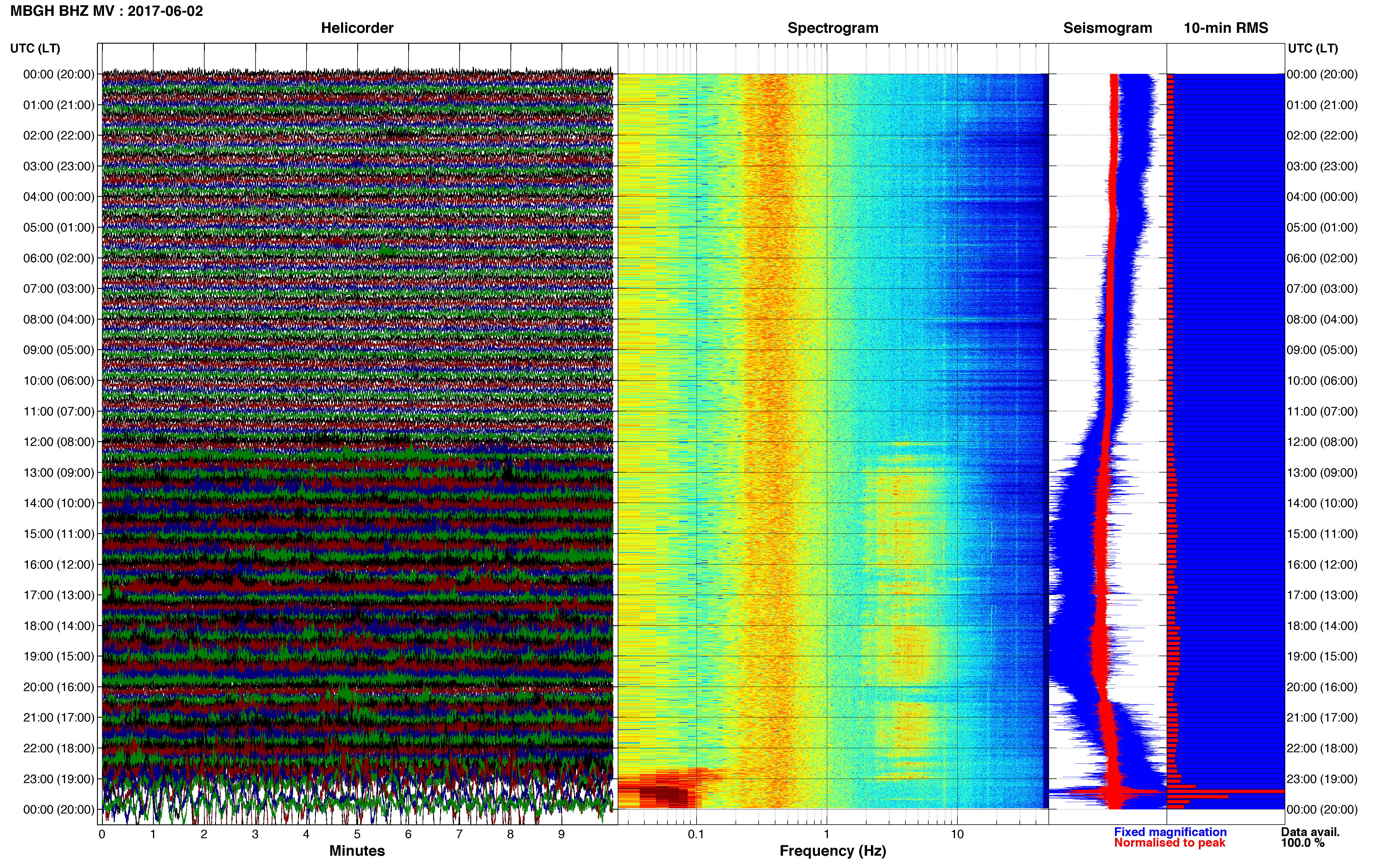Click the blue 'Fixed magnification' legend text
This screenshot has height=868, width=1389.
(1170, 832)
